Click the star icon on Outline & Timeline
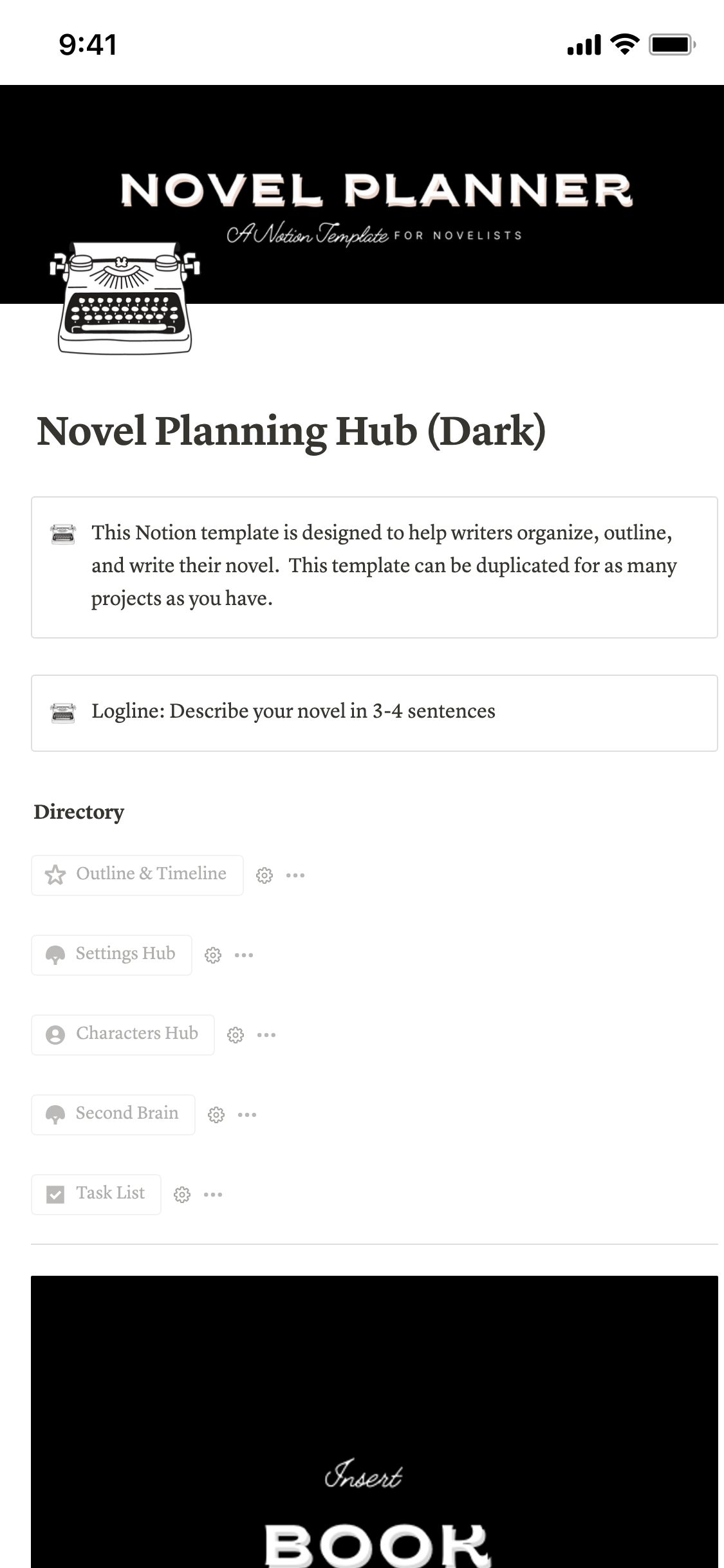The height and width of the screenshot is (1568, 724). pyautogui.click(x=55, y=875)
